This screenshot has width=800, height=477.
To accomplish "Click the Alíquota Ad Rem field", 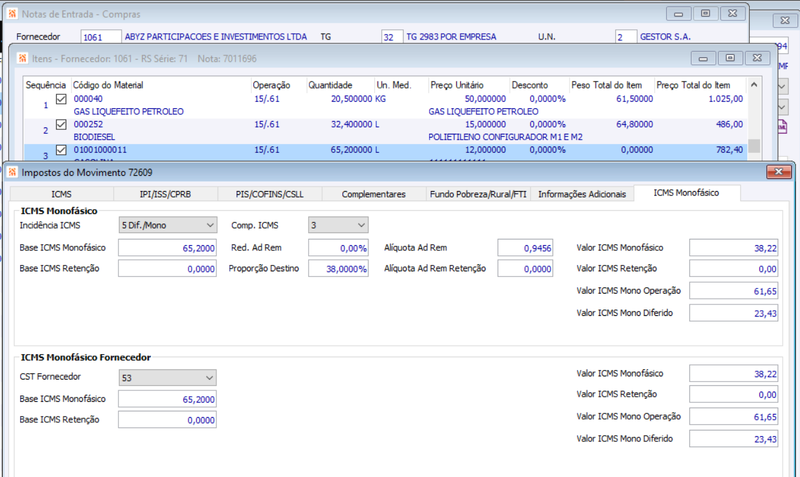I will 526,248.
